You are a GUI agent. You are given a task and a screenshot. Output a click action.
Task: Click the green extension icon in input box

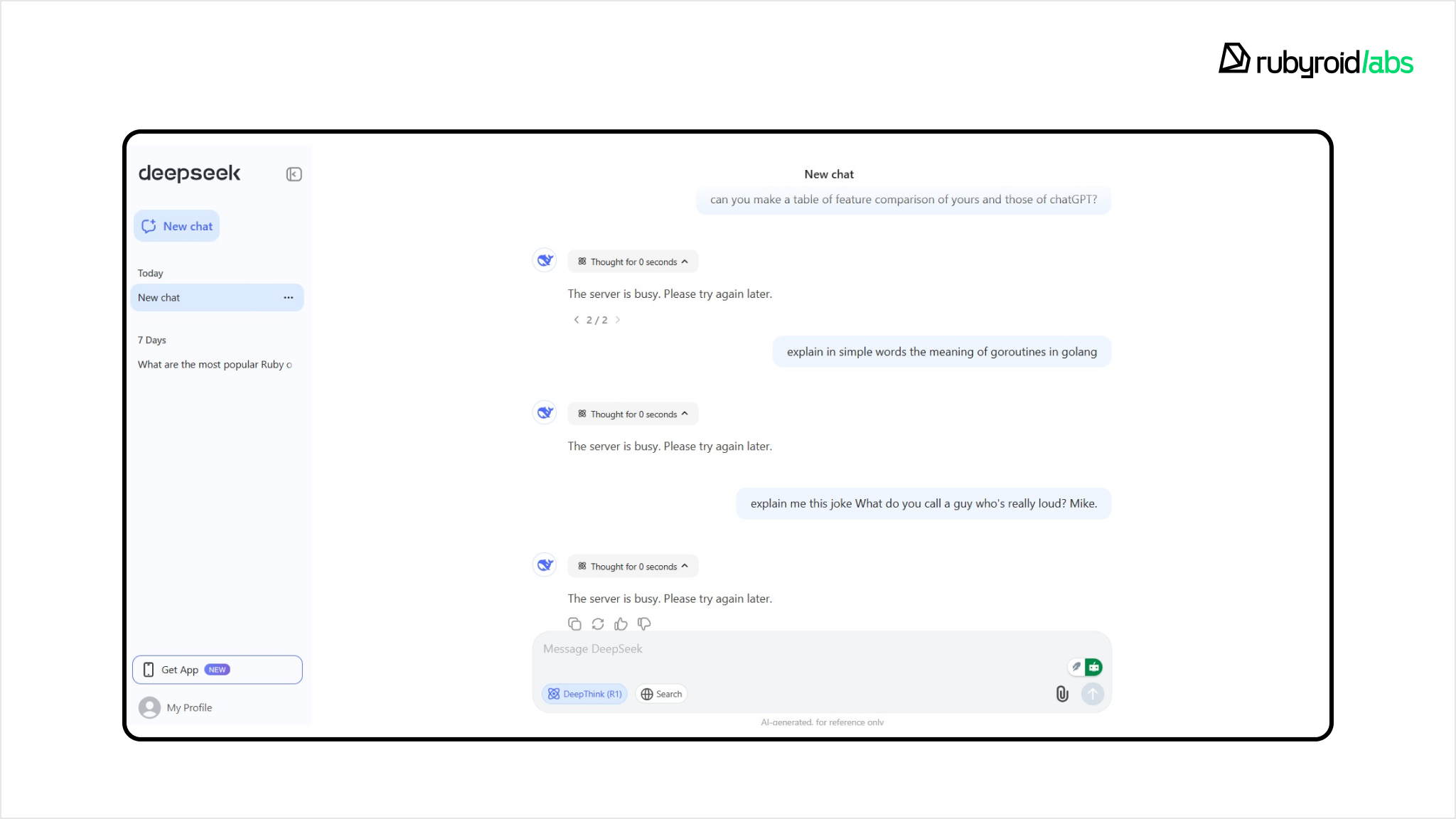1093,667
